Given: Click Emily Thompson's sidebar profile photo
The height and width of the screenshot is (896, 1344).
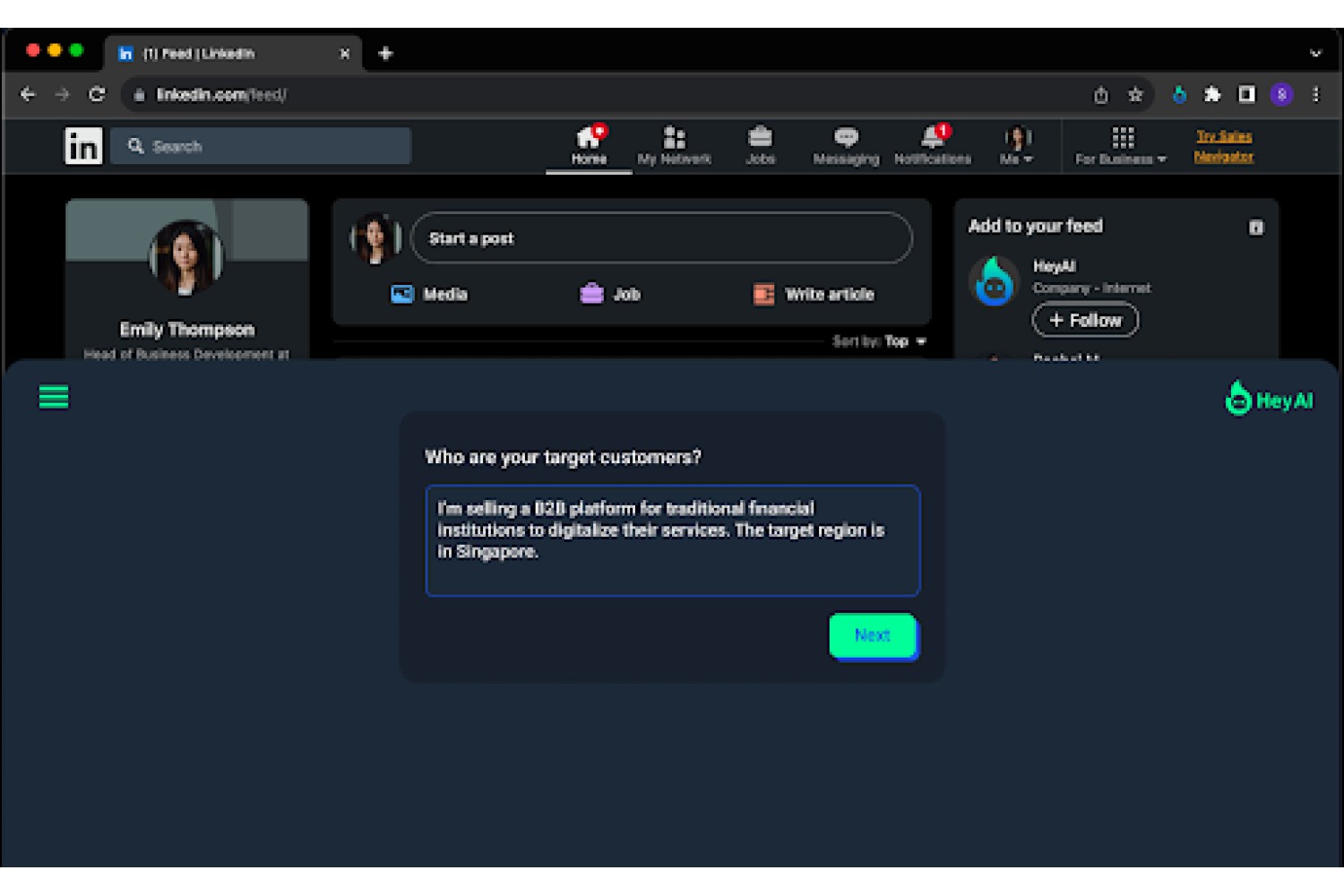Looking at the screenshot, I should [186, 257].
